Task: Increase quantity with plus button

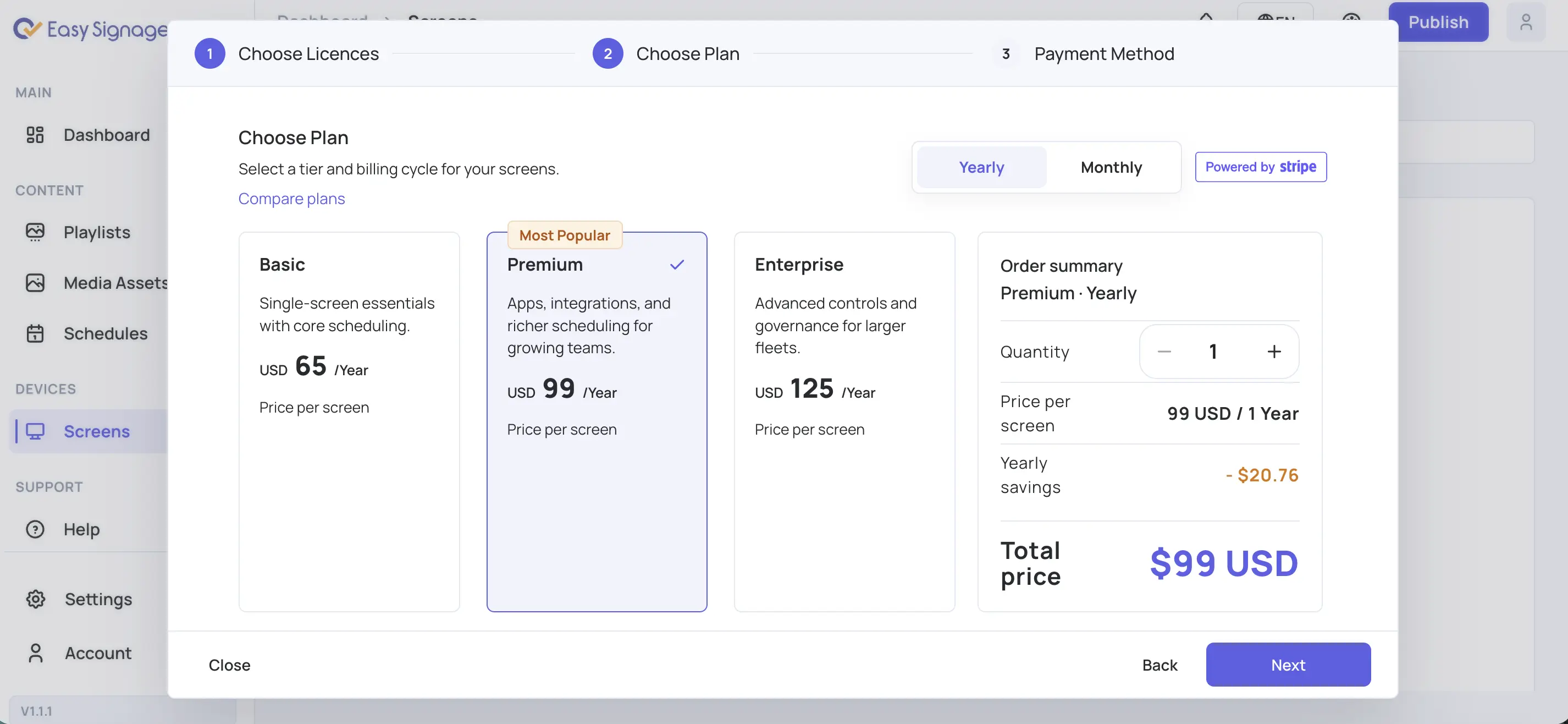Action: click(x=1274, y=352)
